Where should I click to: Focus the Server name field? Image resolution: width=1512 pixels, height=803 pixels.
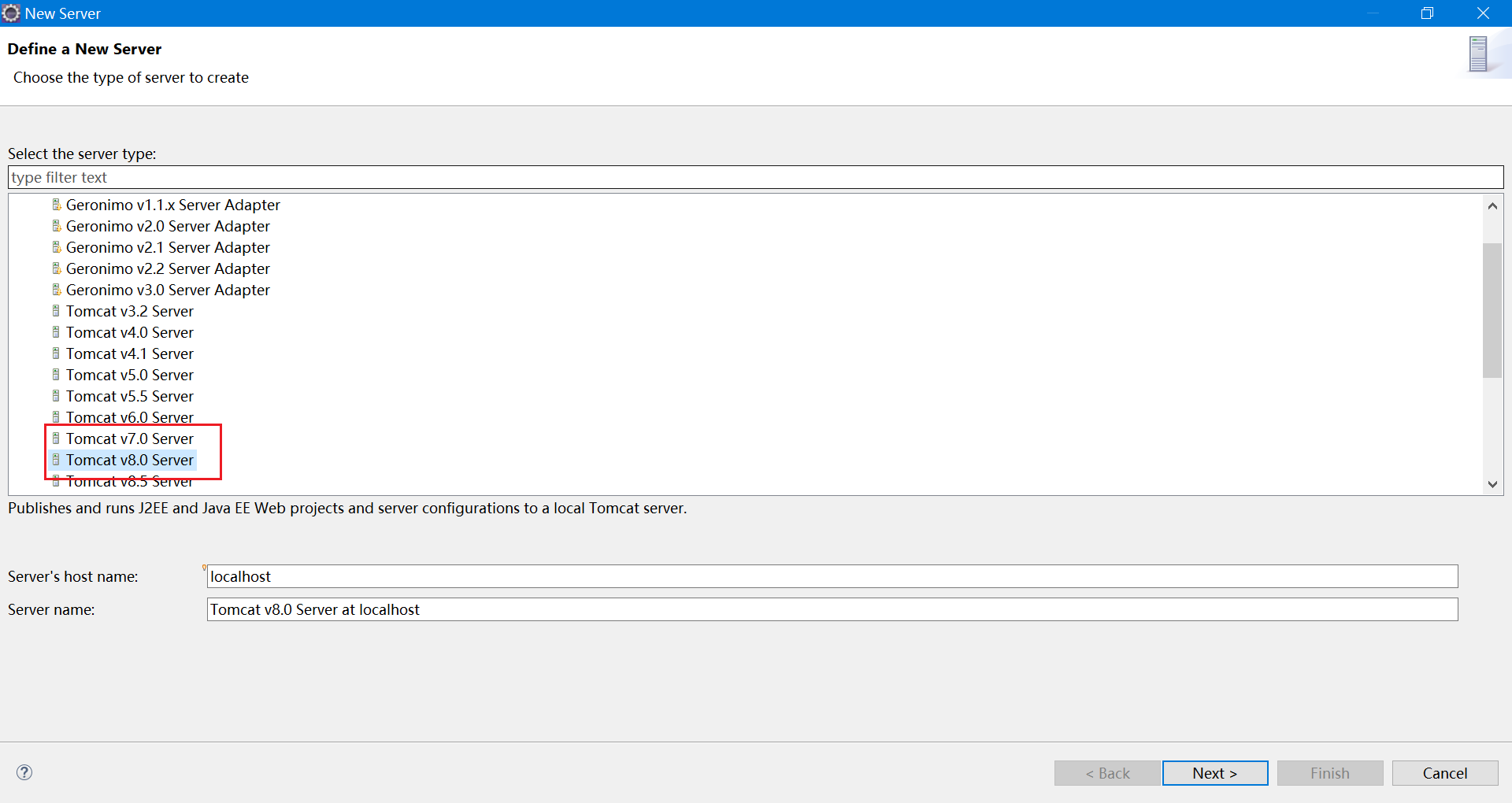(832, 609)
